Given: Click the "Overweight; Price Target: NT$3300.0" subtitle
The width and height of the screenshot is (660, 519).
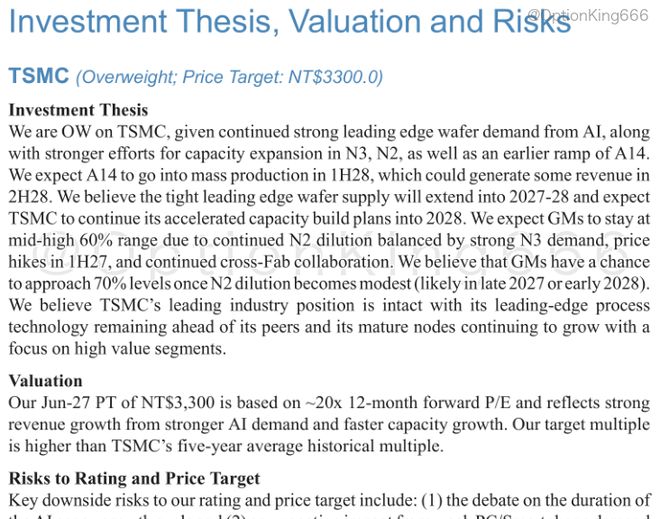Looking at the screenshot, I should pyautogui.click(x=229, y=77).
